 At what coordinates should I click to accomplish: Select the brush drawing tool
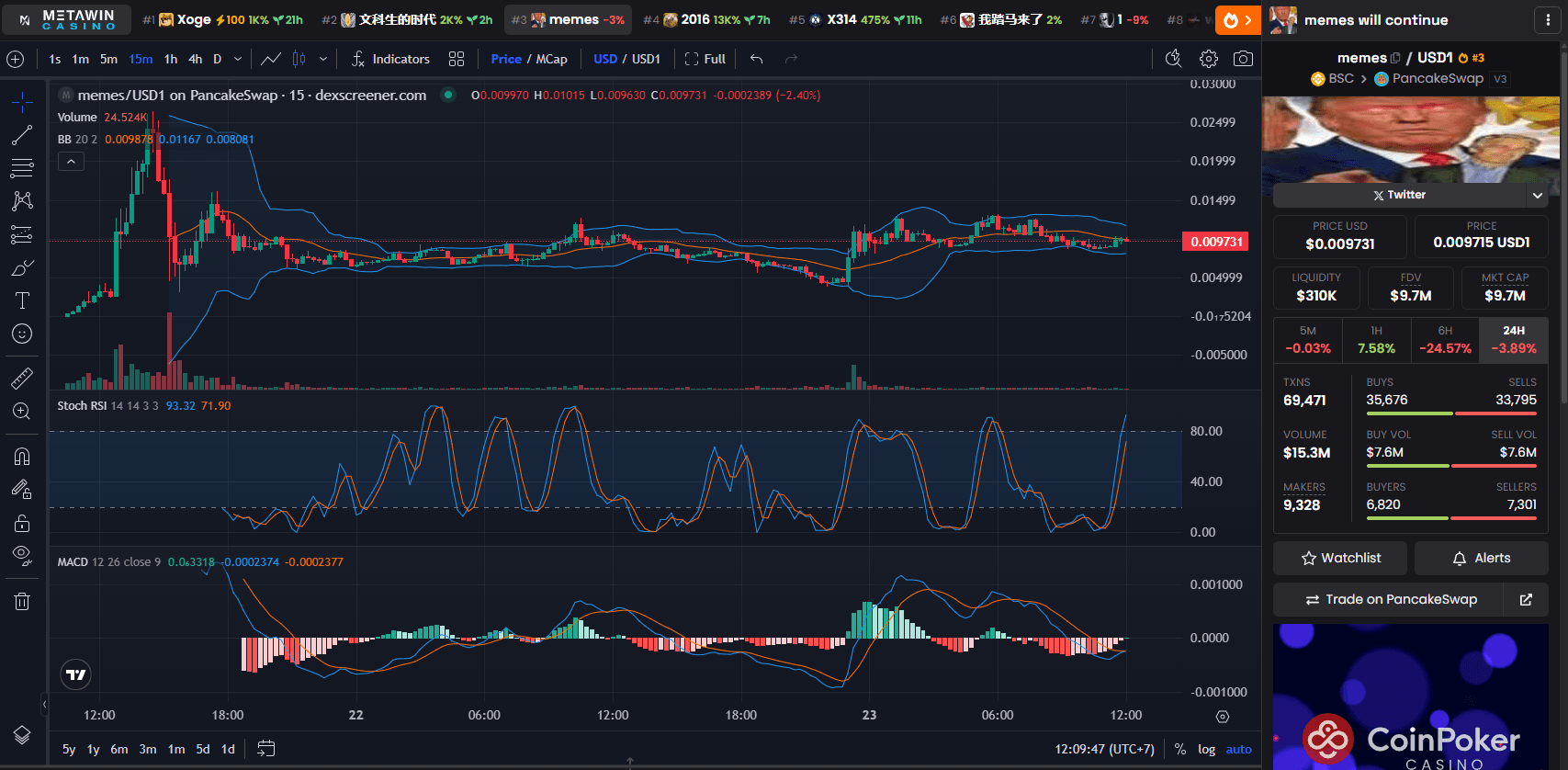pos(22,267)
